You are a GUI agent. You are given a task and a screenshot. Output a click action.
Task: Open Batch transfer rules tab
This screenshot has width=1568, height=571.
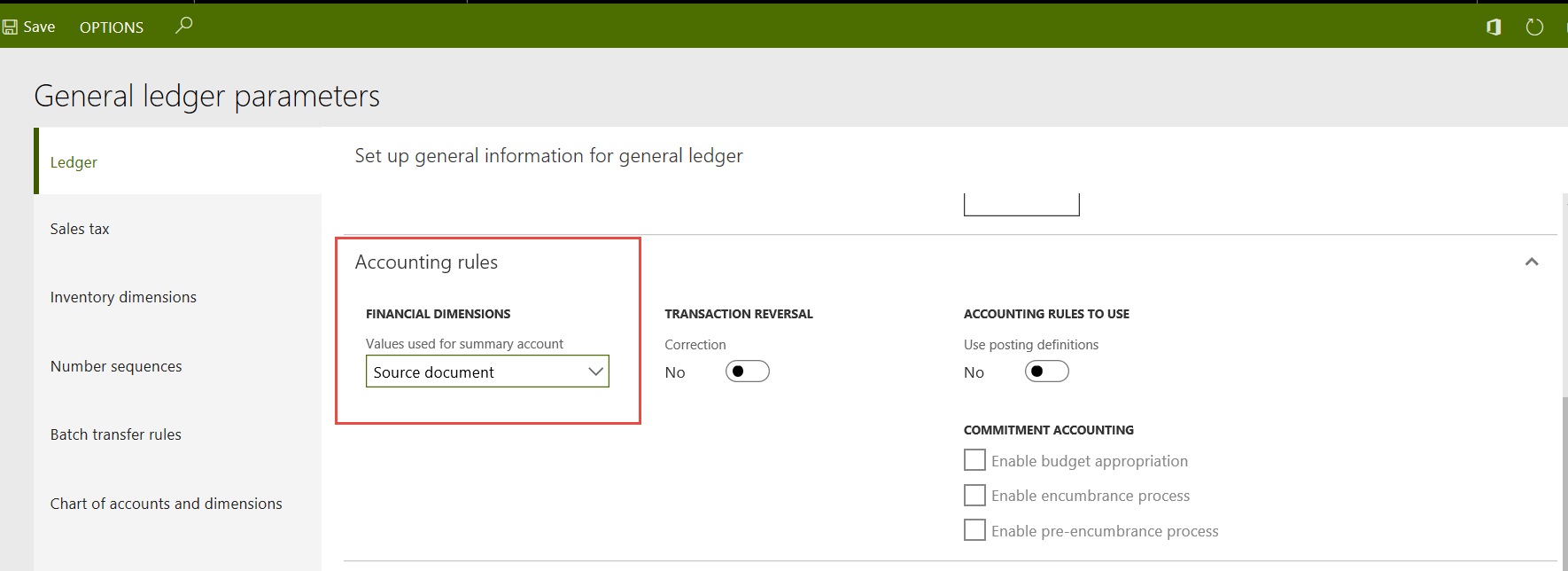pyautogui.click(x=116, y=434)
